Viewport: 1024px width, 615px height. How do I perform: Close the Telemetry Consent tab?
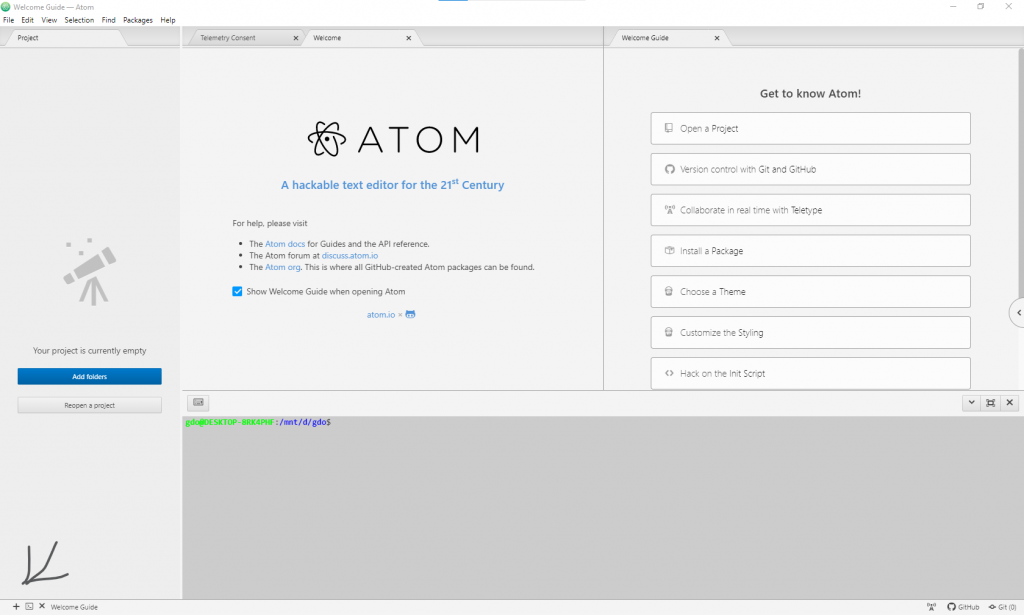[296, 38]
